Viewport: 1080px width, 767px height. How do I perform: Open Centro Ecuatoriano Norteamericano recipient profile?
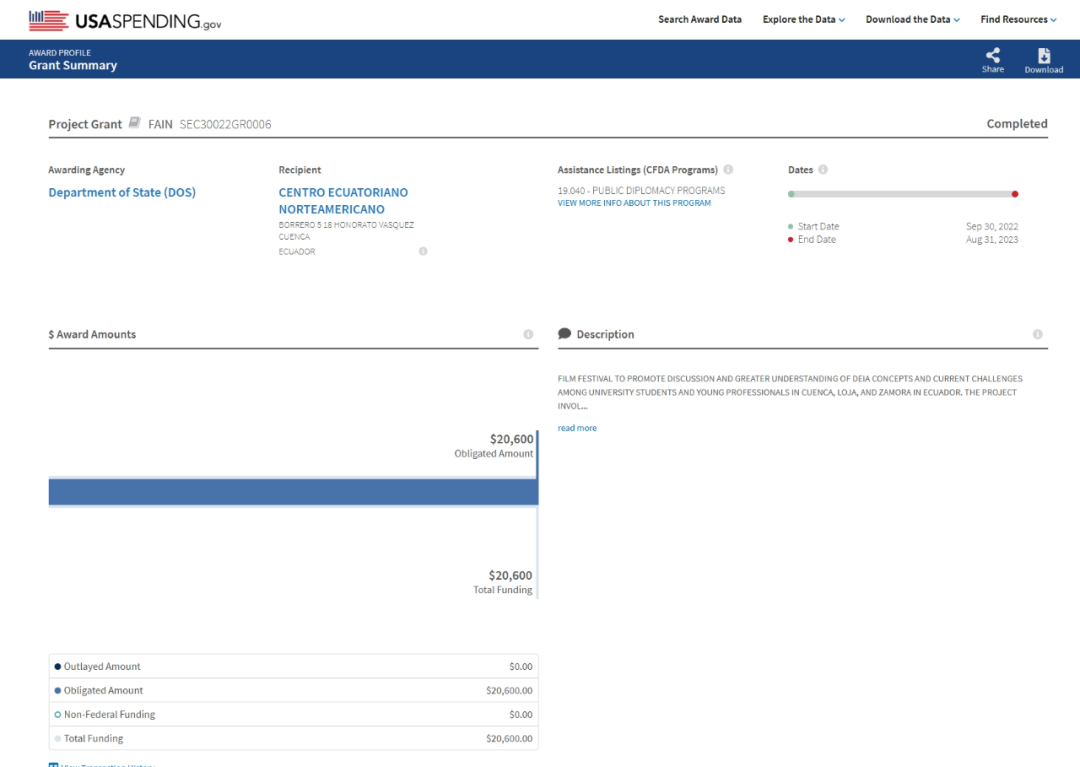click(343, 201)
